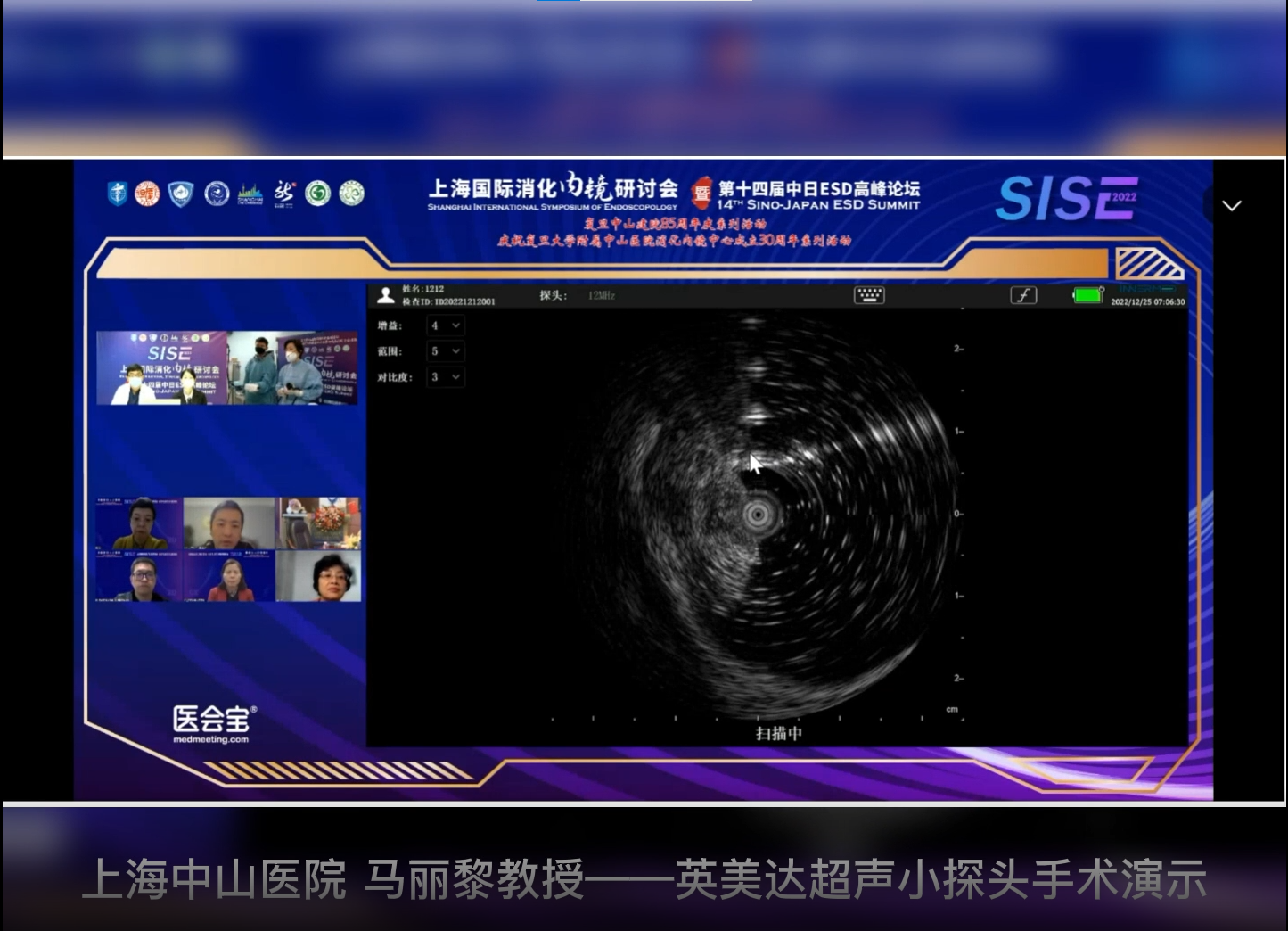Select the bottom-right panelist on white background
This screenshot has height=931, width=1288.
(x=318, y=576)
